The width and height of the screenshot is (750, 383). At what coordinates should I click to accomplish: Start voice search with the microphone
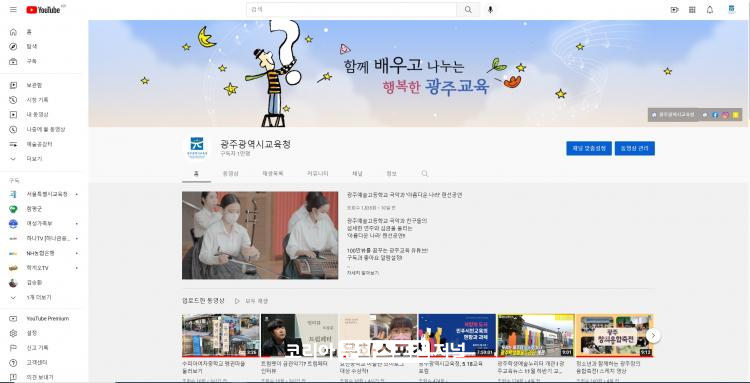click(490, 10)
